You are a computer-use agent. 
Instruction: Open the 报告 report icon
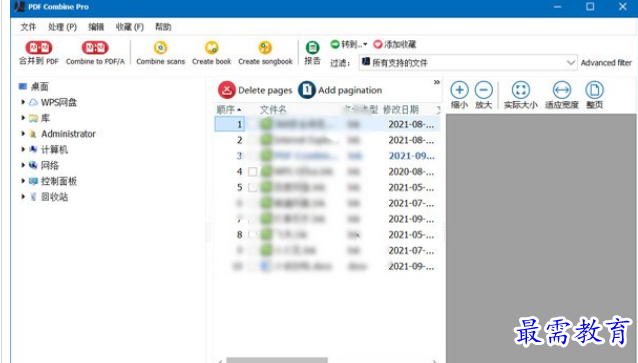click(312, 48)
